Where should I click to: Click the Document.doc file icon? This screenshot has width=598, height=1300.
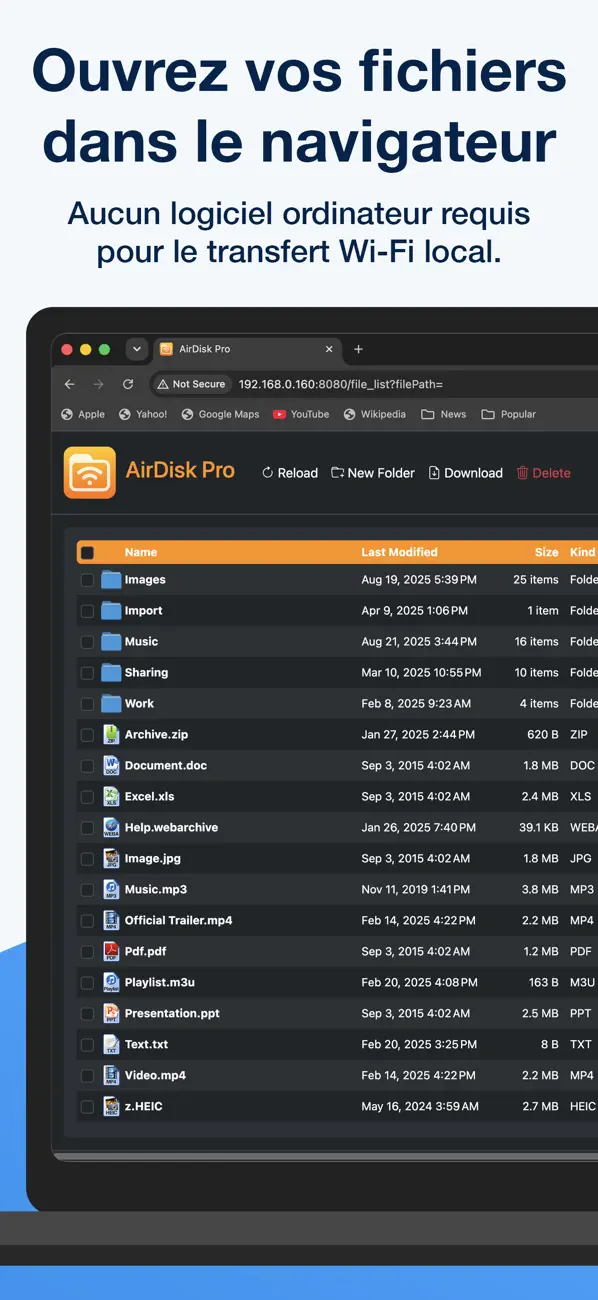(x=111, y=766)
